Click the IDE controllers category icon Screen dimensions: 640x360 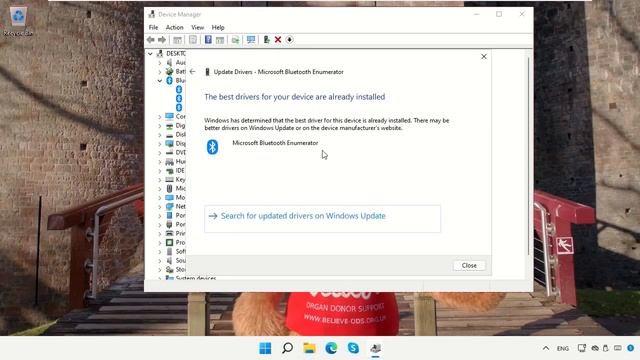pyautogui.click(x=169, y=171)
